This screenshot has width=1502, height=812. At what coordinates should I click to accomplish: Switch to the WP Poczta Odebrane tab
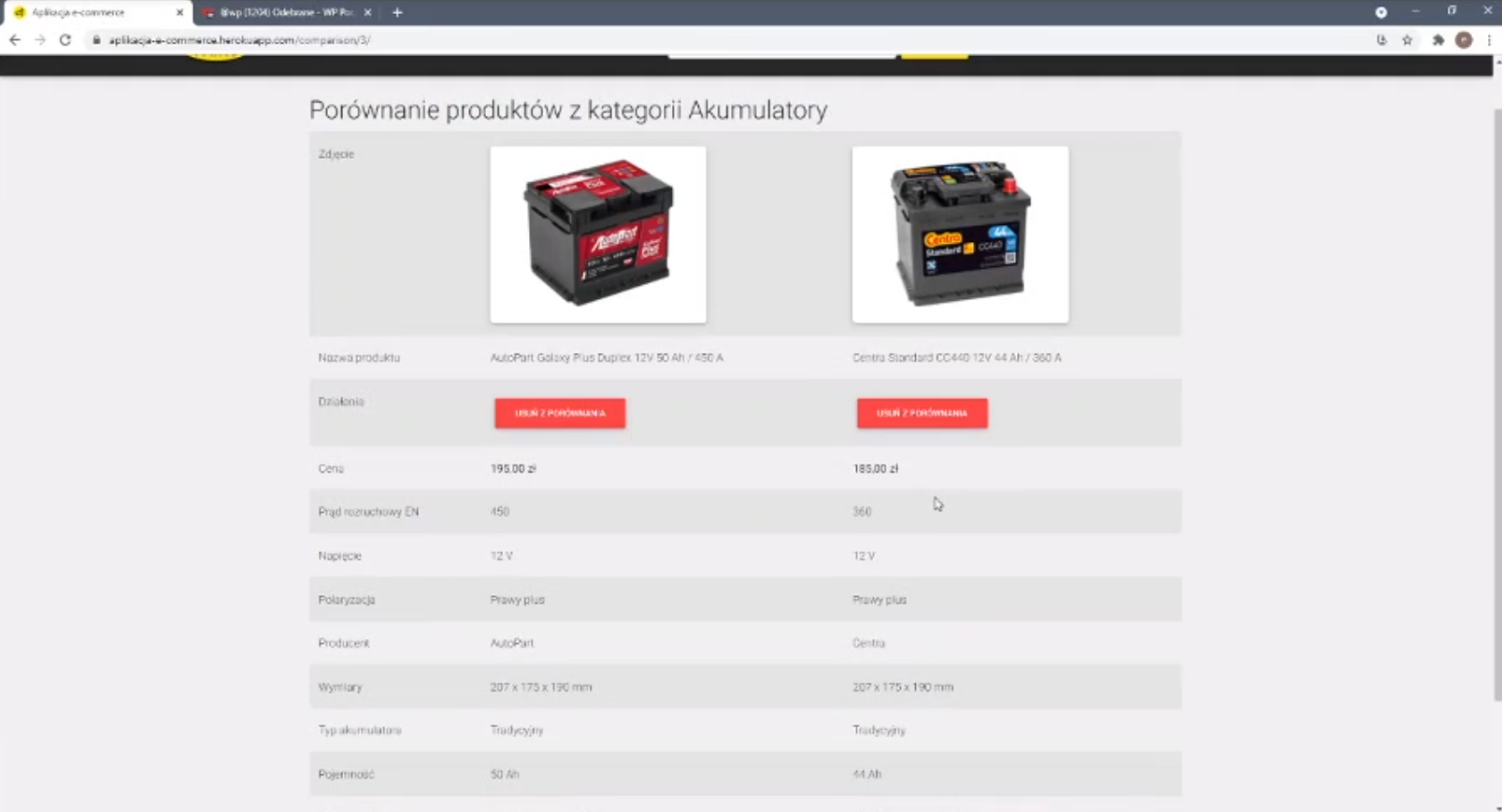(285, 12)
